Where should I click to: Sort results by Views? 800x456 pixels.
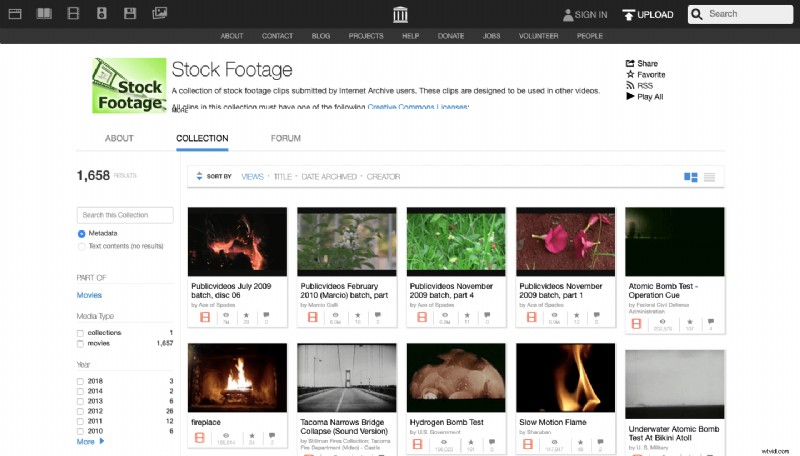coord(253,177)
